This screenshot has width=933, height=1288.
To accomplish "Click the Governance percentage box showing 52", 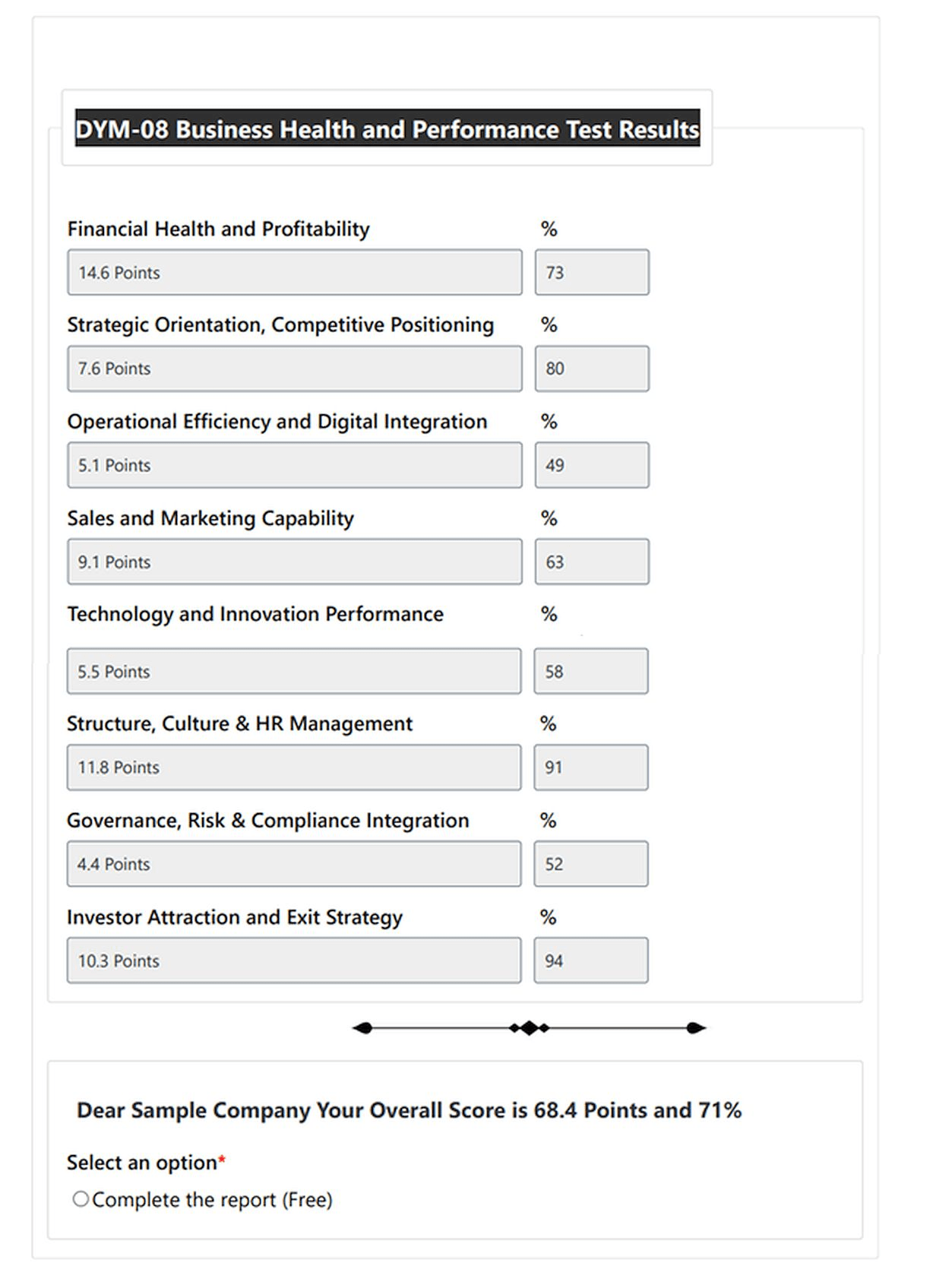I will coord(590,864).
